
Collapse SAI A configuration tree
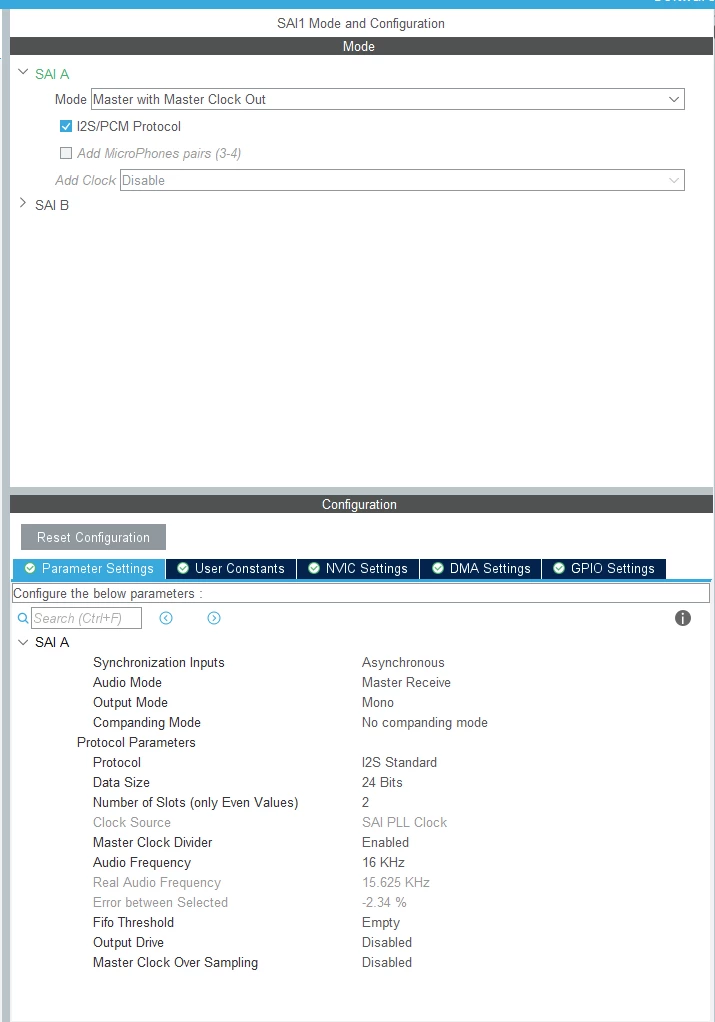[23, 642]
